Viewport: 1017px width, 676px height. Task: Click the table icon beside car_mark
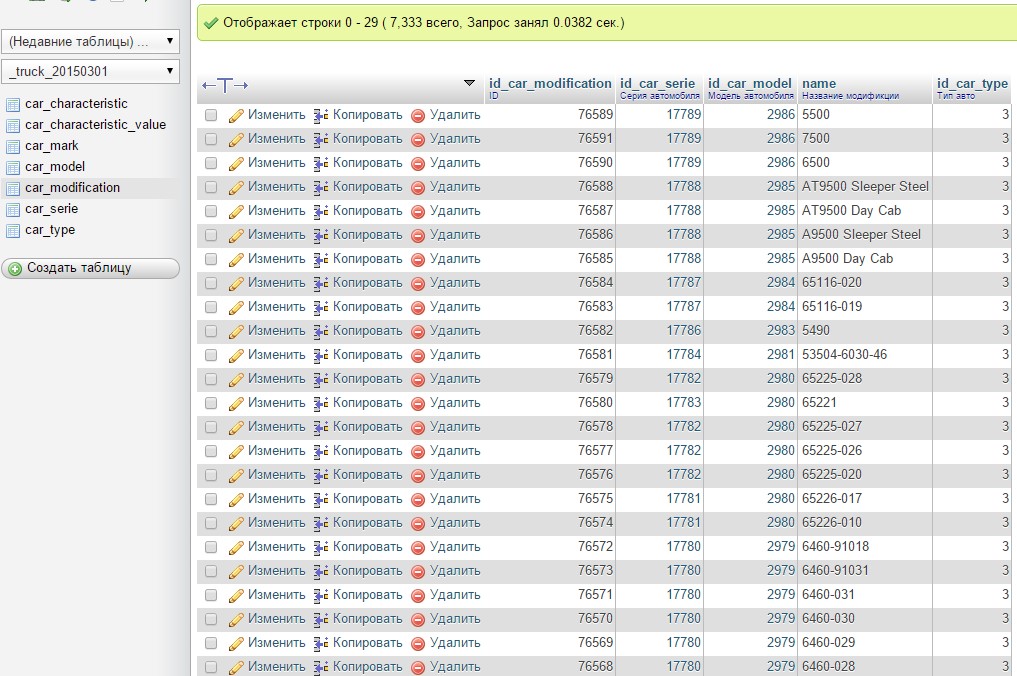[x=13, y=147]
